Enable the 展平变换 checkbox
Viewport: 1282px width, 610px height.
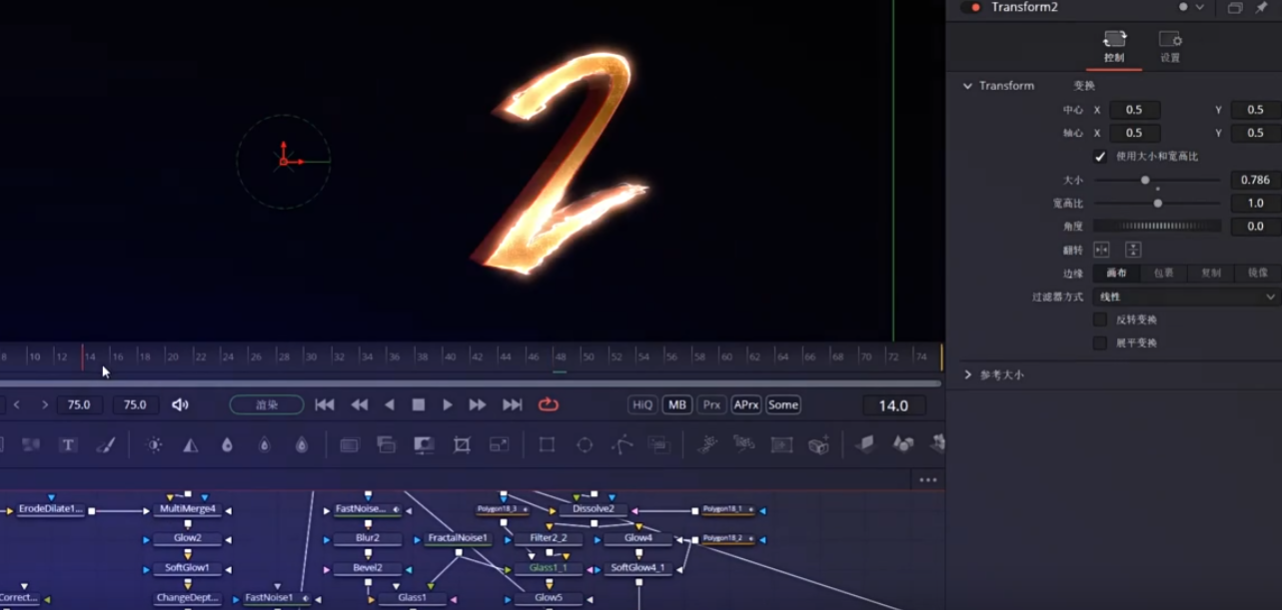[x=1100, y=343]
